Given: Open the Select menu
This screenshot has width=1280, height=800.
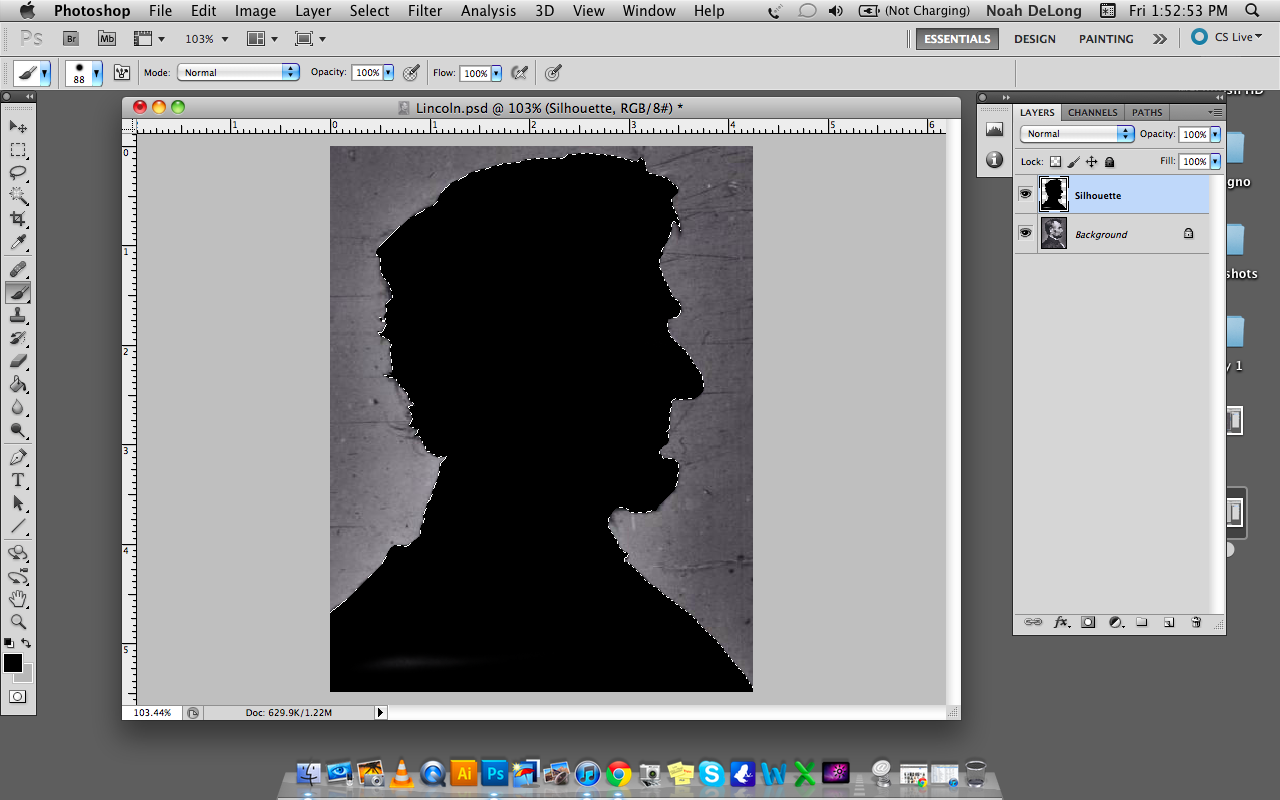Looking at the screenshot, I should (x=369, y=11).
